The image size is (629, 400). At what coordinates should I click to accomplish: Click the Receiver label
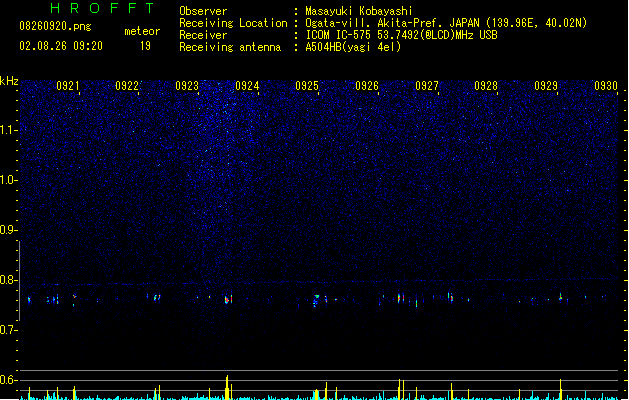pyautogui.click(x=203, y=35)
